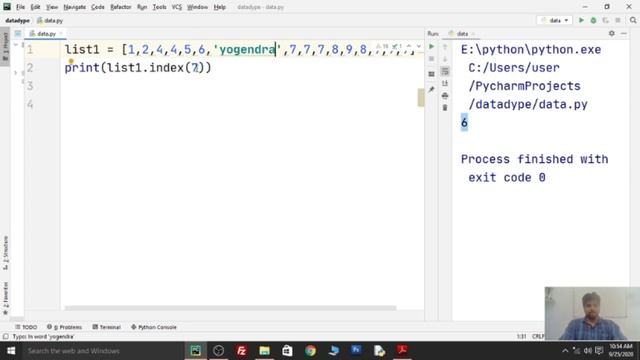
Task: Stop process in Run panel sidebar
Action: 431,59
